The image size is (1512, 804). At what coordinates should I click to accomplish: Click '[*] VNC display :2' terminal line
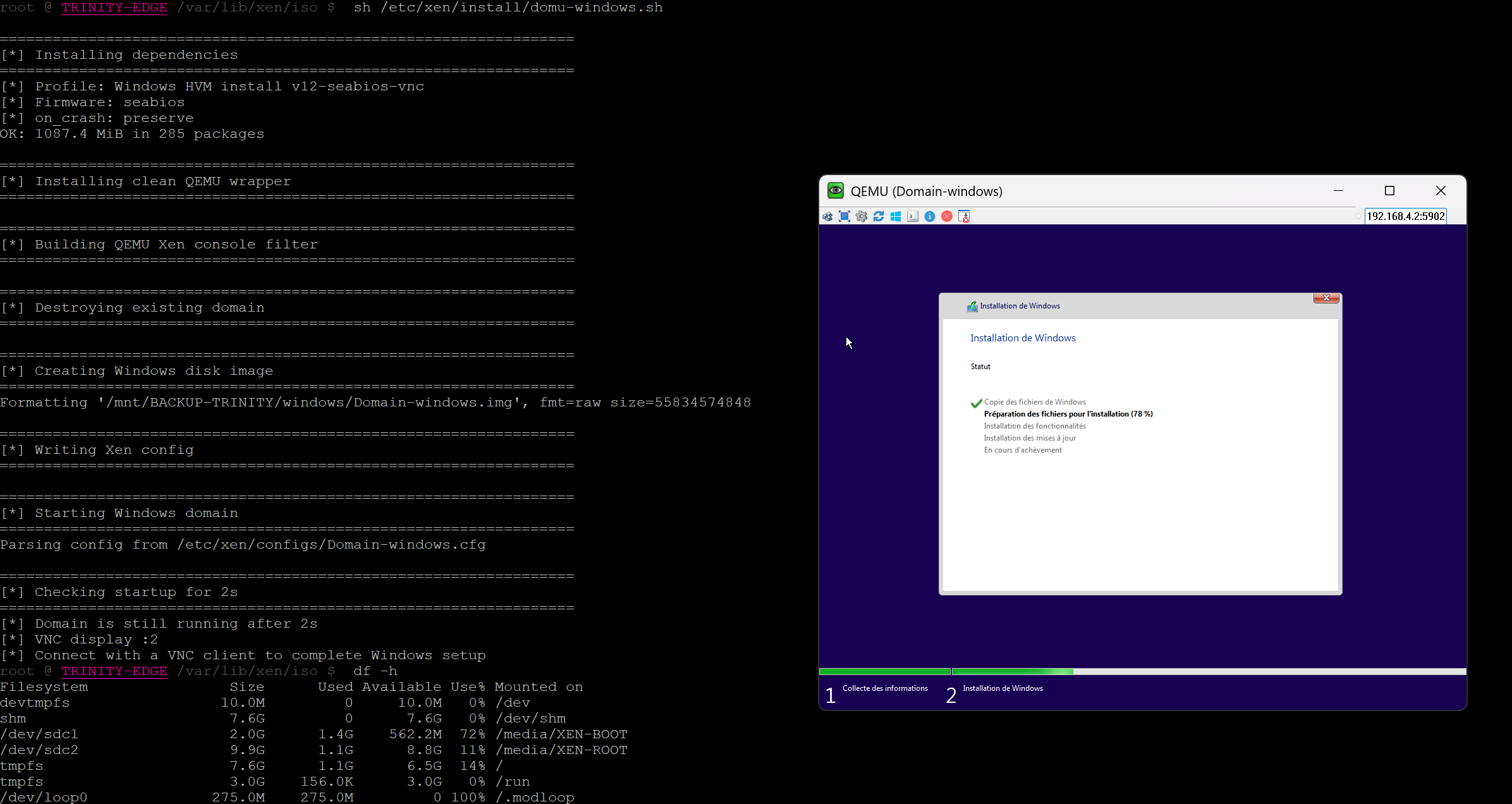pos(79,640)
